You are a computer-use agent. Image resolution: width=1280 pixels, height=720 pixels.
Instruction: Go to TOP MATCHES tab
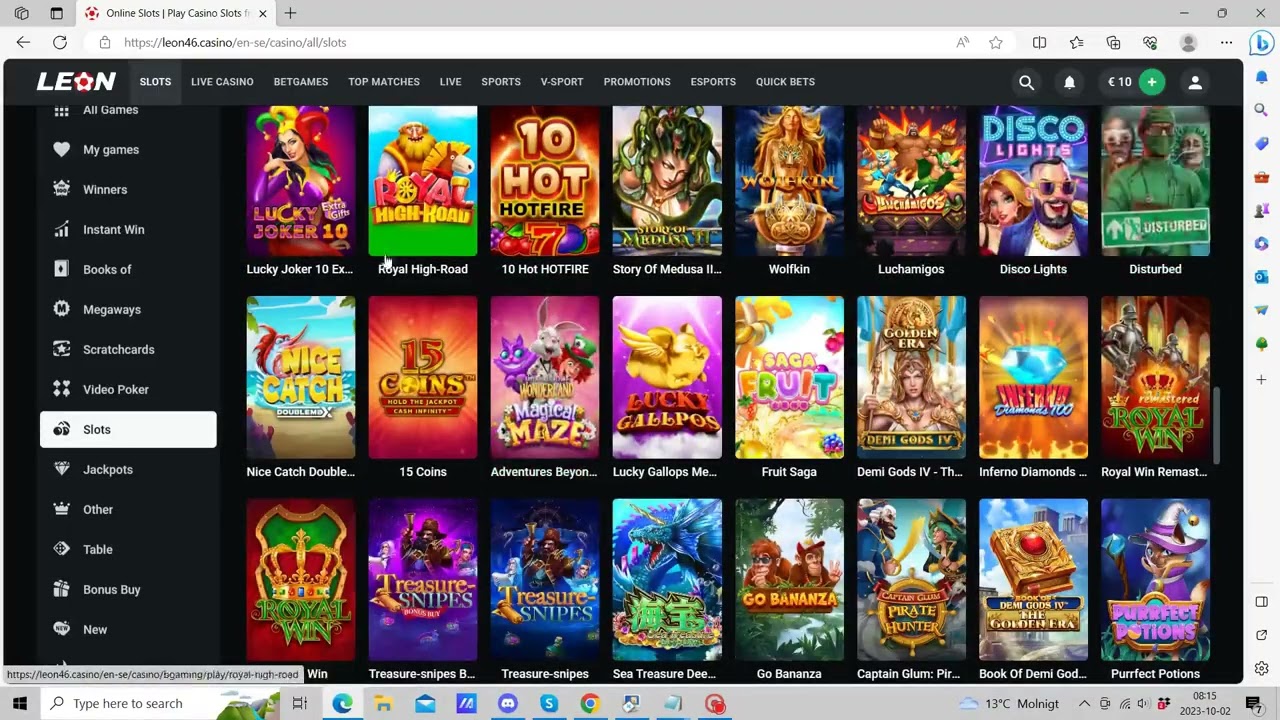point(384,82)
